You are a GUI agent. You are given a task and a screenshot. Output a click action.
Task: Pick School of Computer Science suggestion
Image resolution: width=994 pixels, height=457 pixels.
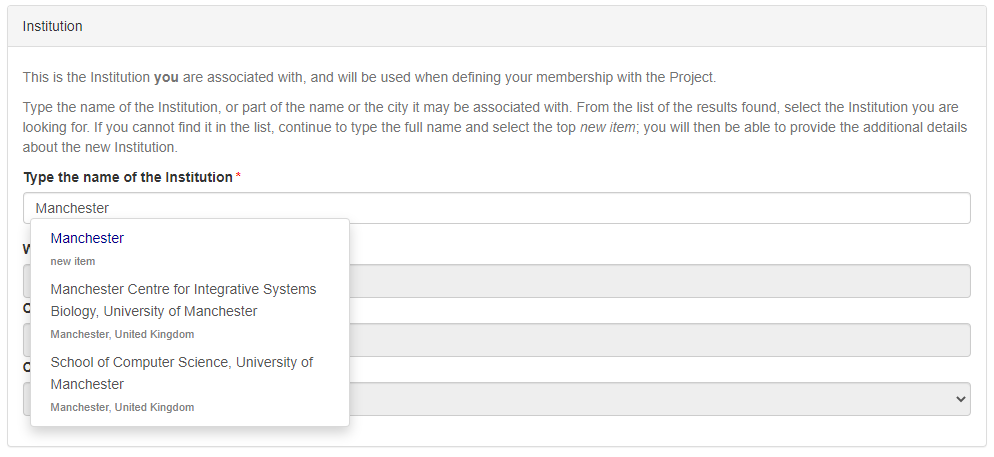point(181,373)
